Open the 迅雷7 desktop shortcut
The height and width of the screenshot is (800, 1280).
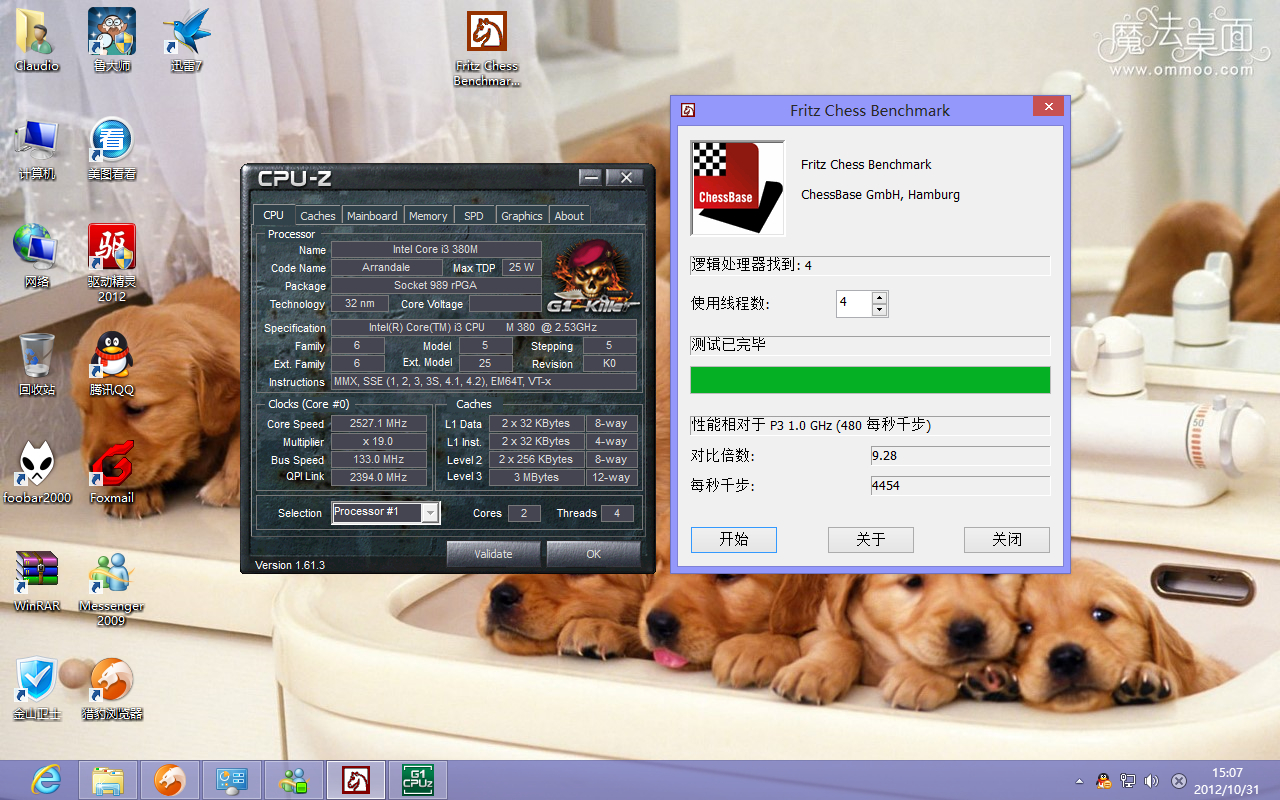tap(187, 40)
